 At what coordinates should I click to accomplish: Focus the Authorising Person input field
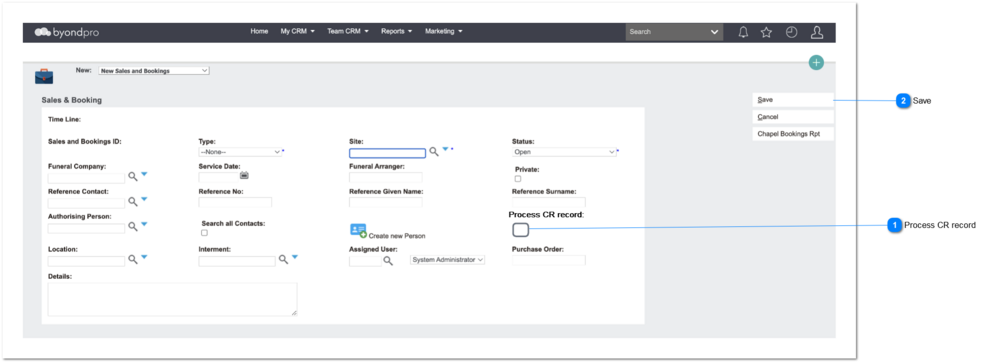point(86,228)
